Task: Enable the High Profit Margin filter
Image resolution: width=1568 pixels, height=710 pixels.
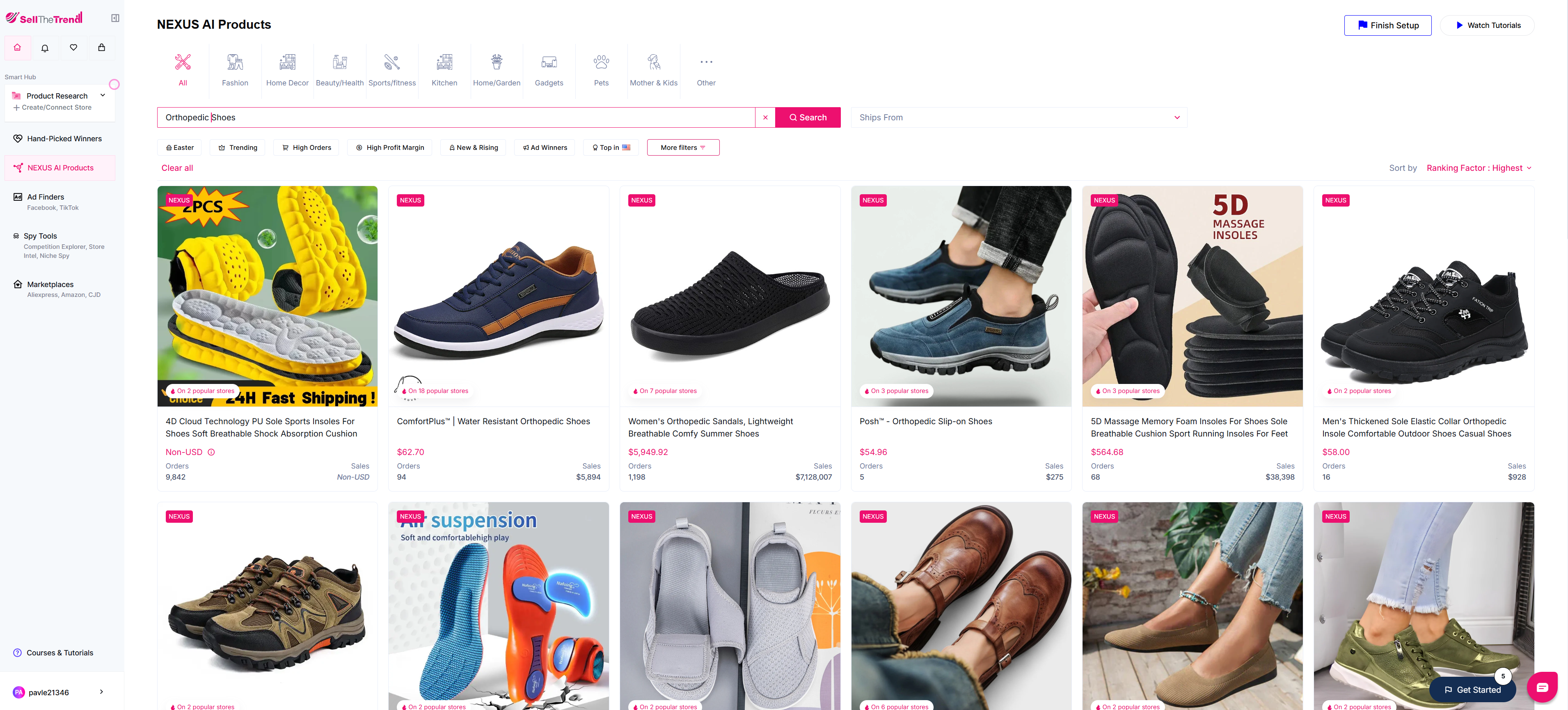Action: pos(389,147)
